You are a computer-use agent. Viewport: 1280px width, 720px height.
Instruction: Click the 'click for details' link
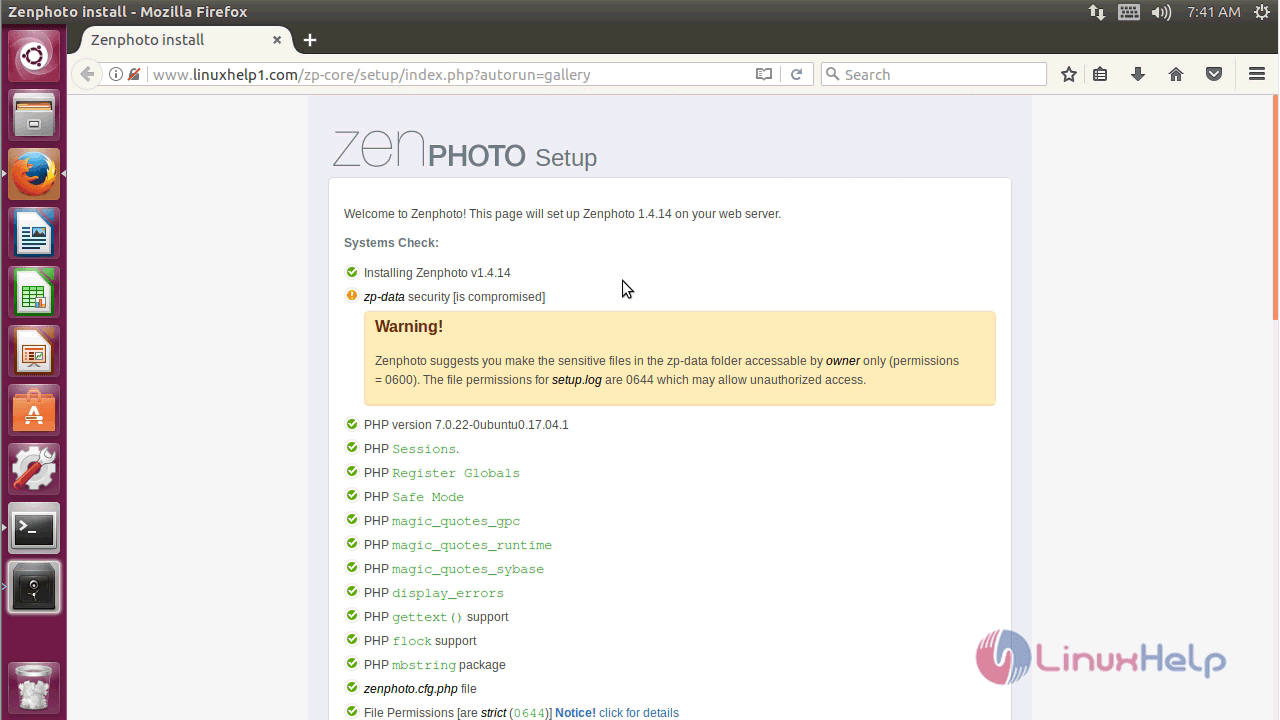pyautogui.click(x=639, y=713)
